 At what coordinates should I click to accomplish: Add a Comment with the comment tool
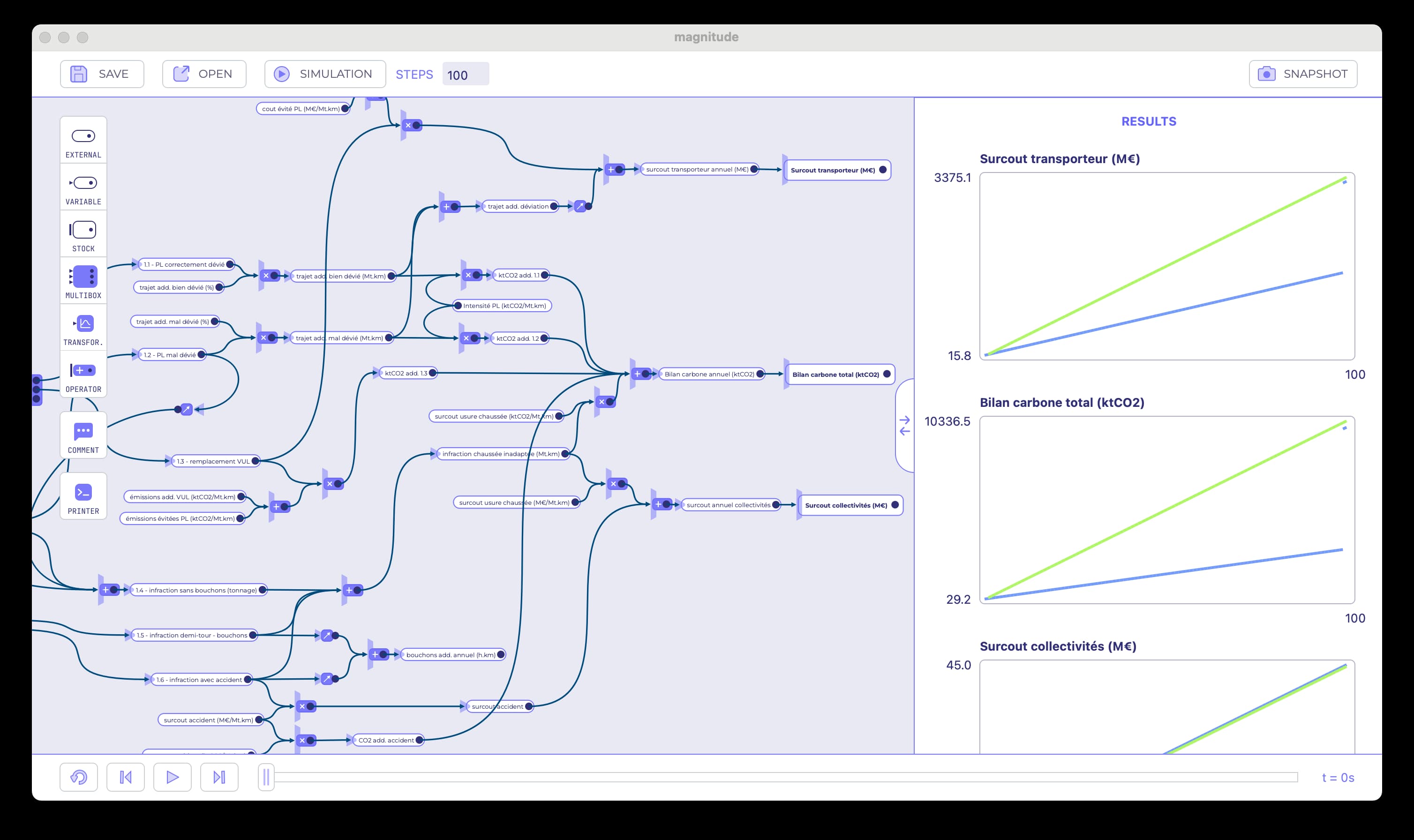83,435
